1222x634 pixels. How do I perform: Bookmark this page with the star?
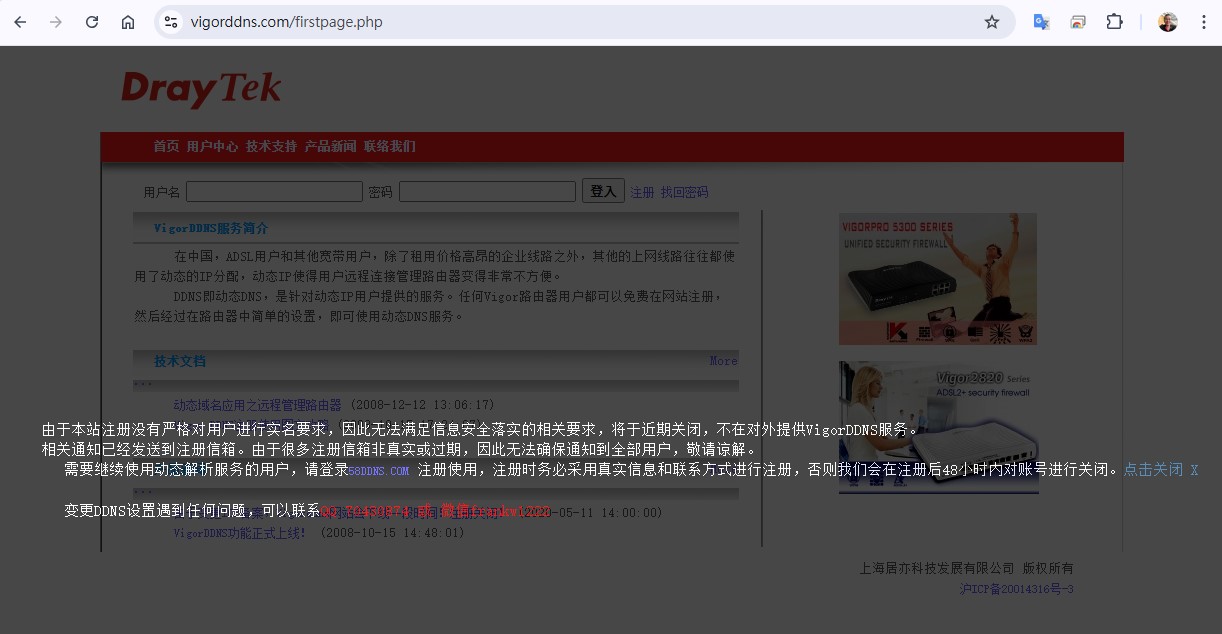(991, 22)
